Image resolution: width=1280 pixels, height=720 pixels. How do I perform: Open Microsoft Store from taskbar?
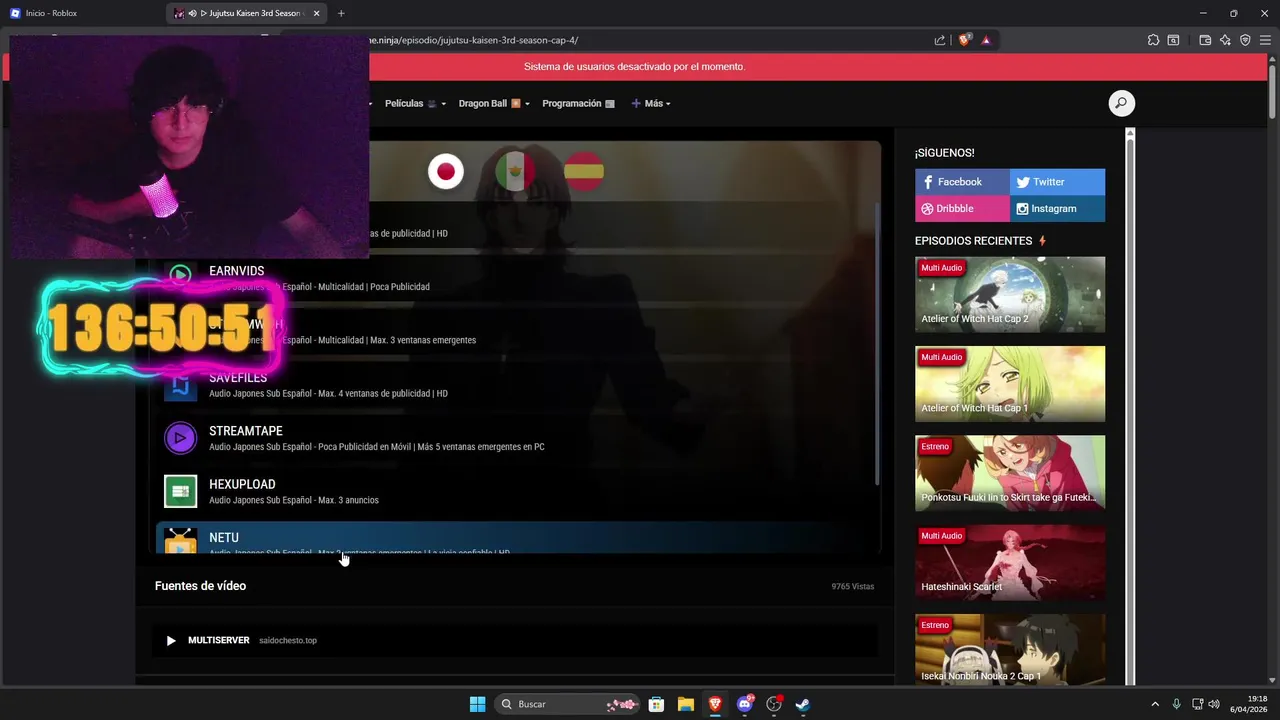pos(656,704)
